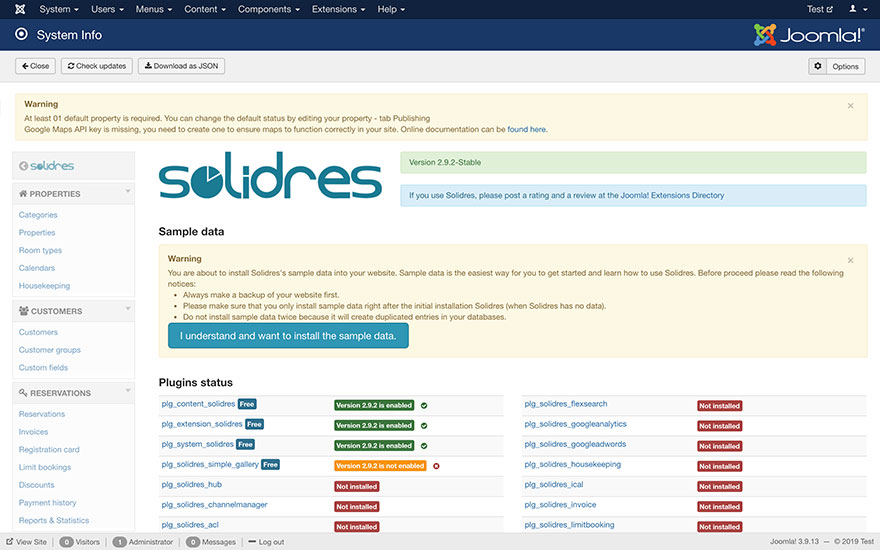Image resolution: width=880 pixels, height=550 pixels.
Task: Click the Options gear icon button
Action: pos(836,66)
